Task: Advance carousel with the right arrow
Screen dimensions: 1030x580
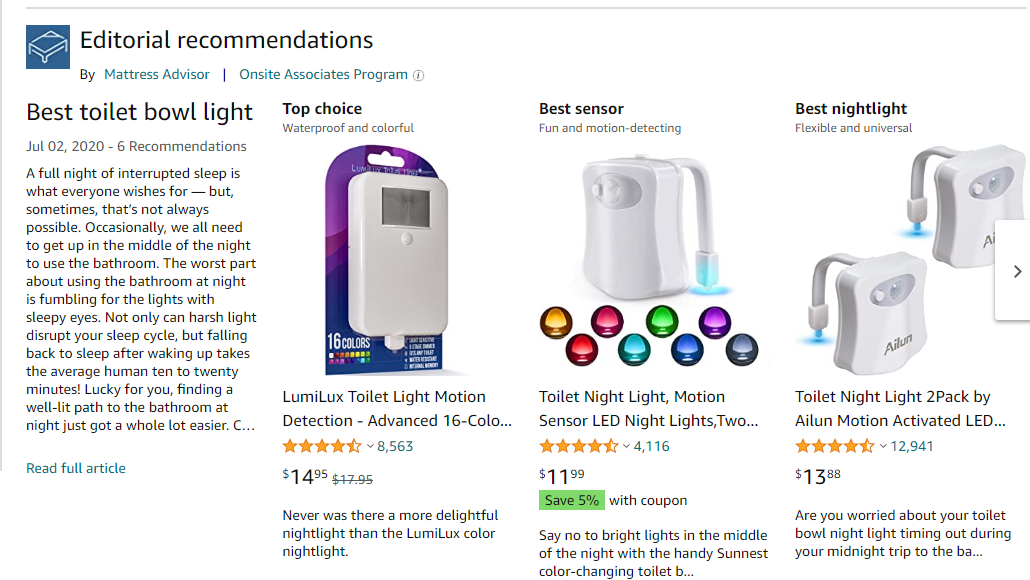Action: [1016, 271]
